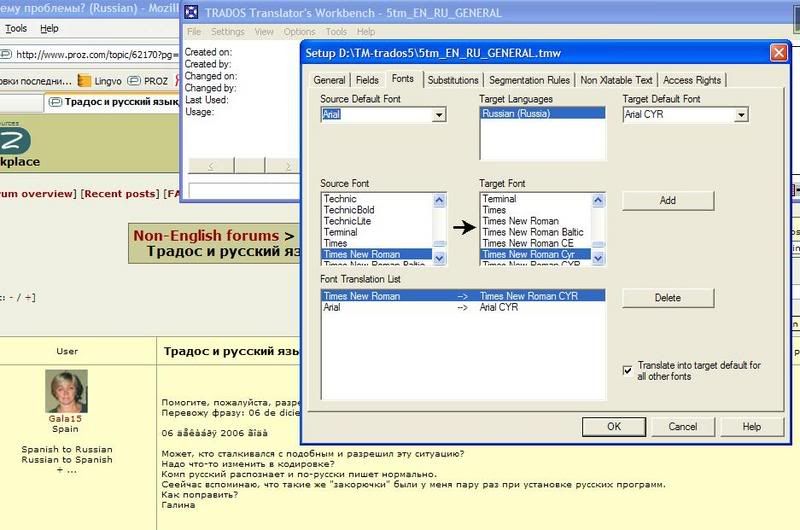Click the Add button
This screenshot has height=530, width=800.
coord(667,200)
